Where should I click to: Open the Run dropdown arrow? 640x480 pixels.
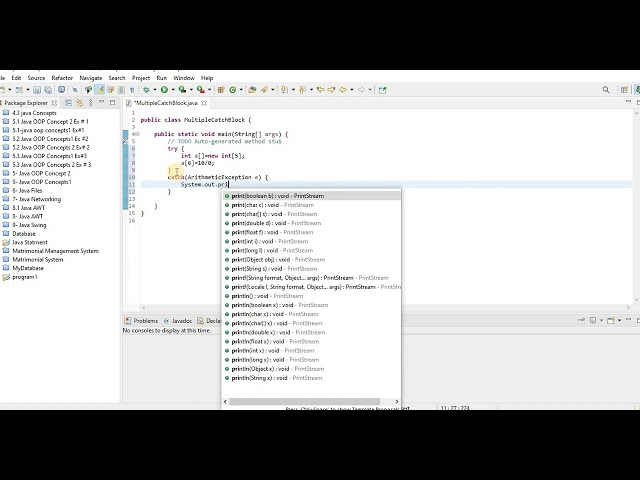point(173,90)
